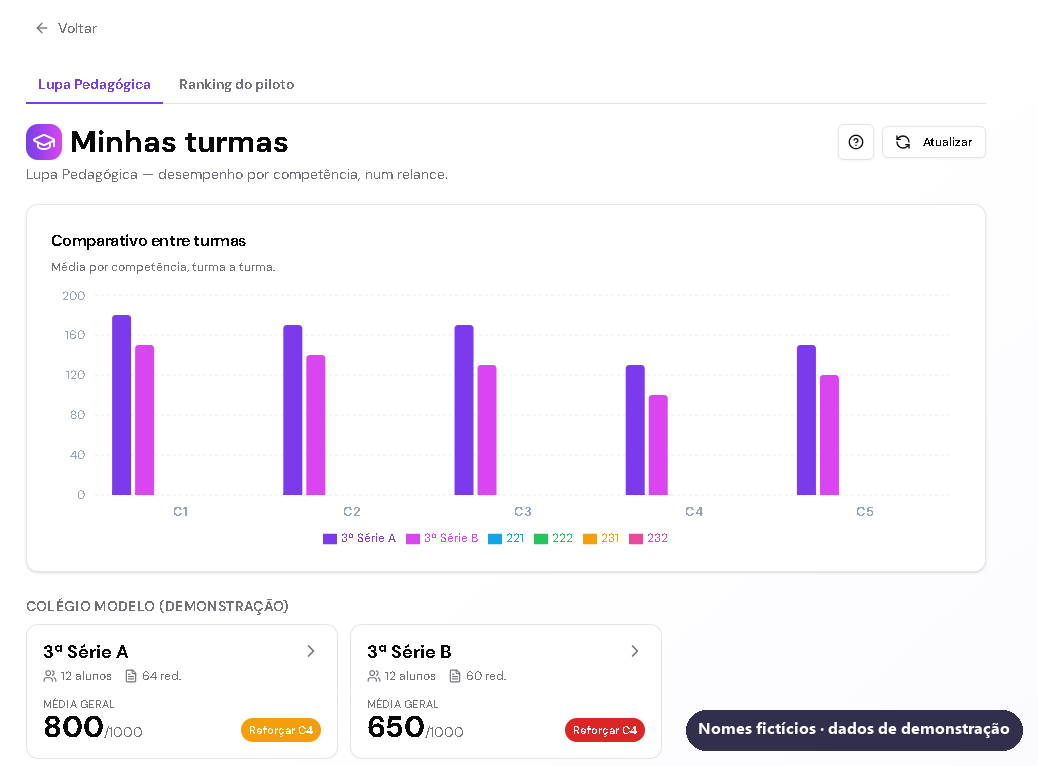The image size is (1038, 766).
Task: Open the 3ª Série A card chevron
Action: [x=310, y=651]
